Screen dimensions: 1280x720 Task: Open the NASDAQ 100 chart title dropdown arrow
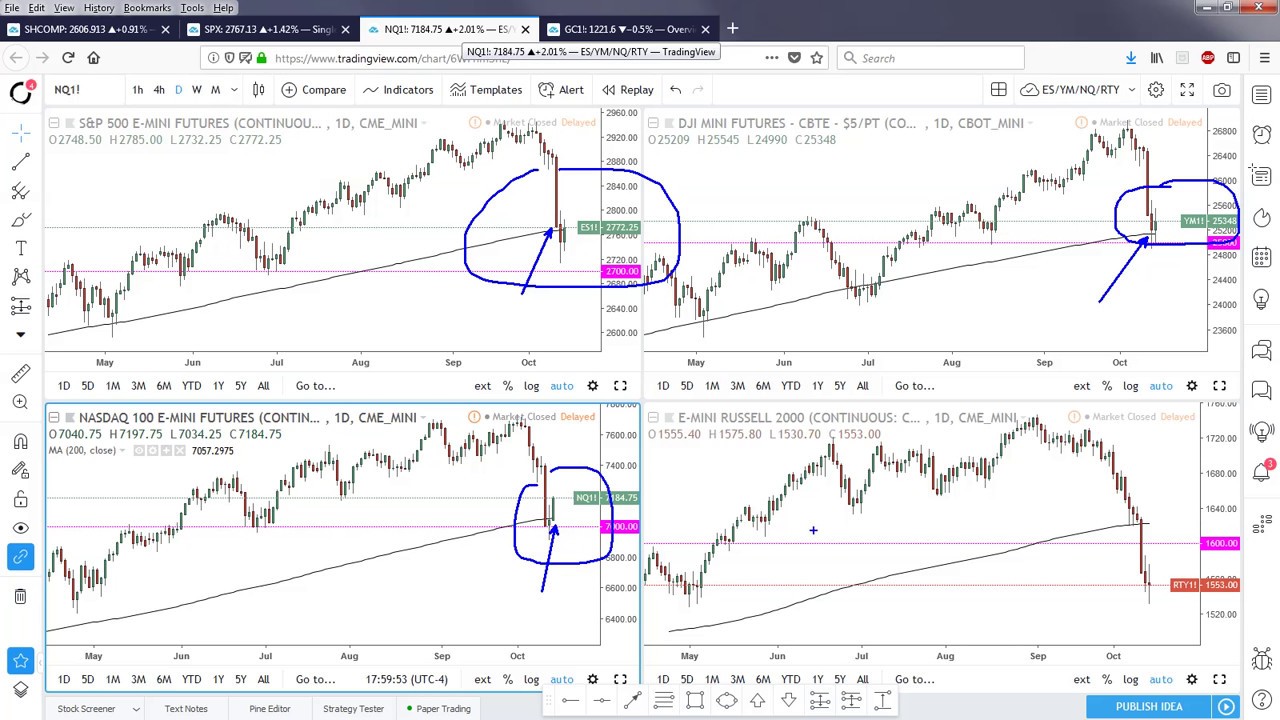pos(424,418)
